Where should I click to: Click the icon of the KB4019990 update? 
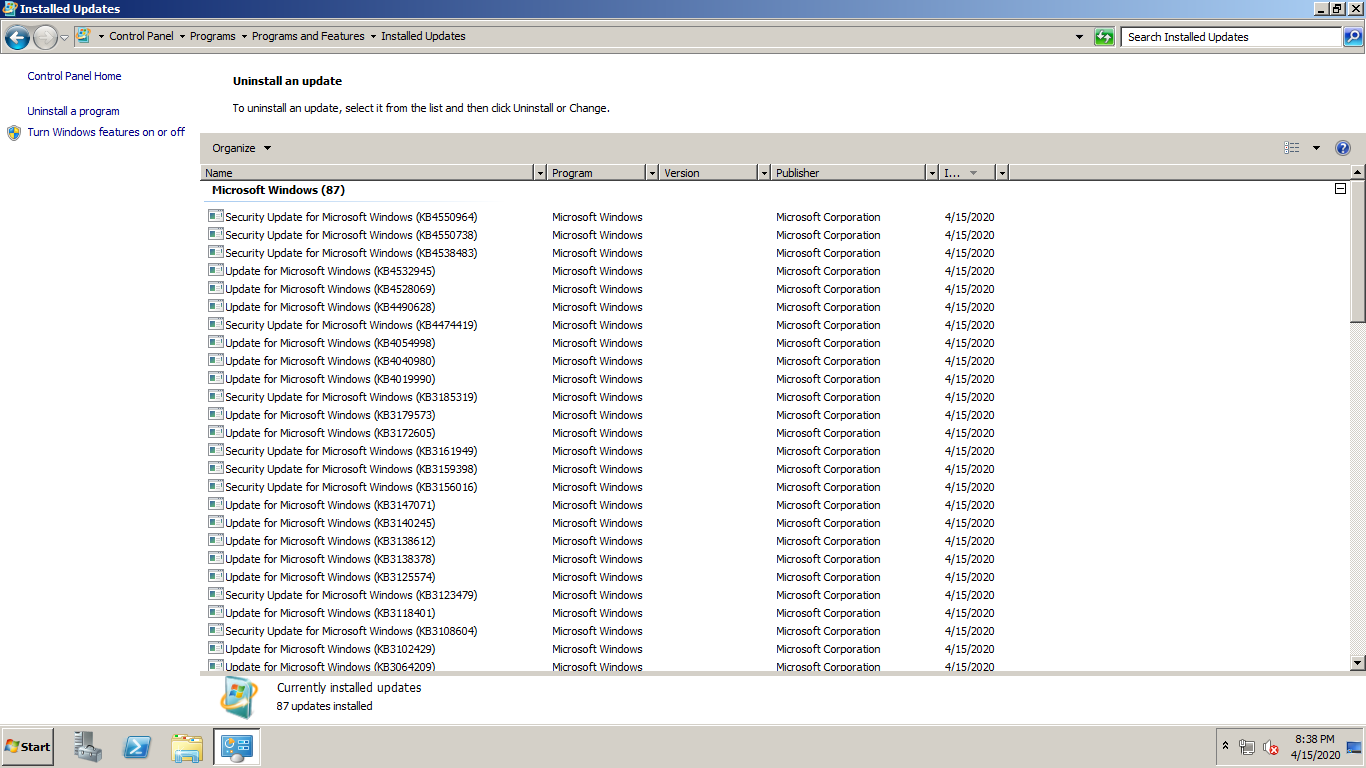[x=216, y=378]
